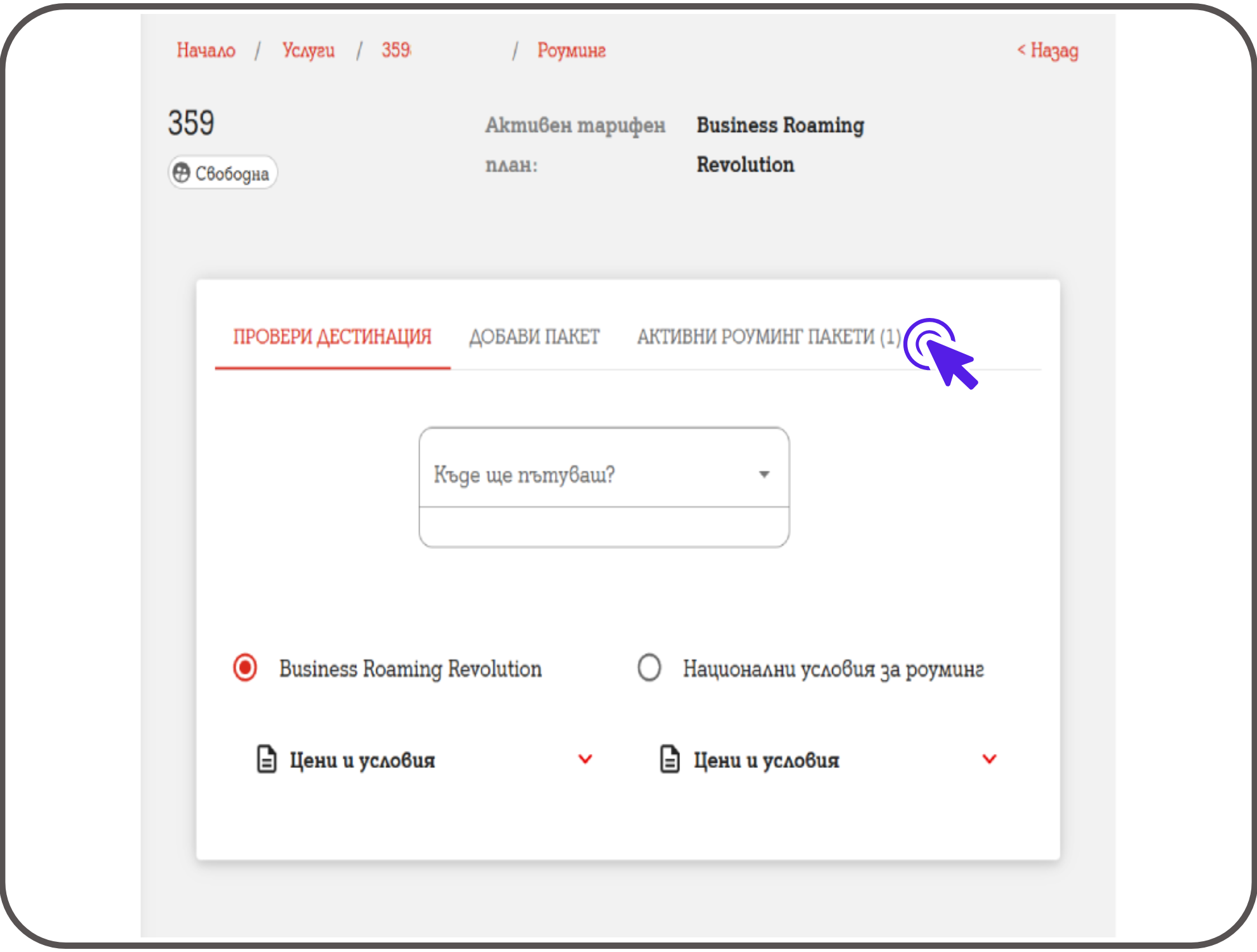
Task: Click the face icon in Свободна badge
Action: tap(182, 173)
